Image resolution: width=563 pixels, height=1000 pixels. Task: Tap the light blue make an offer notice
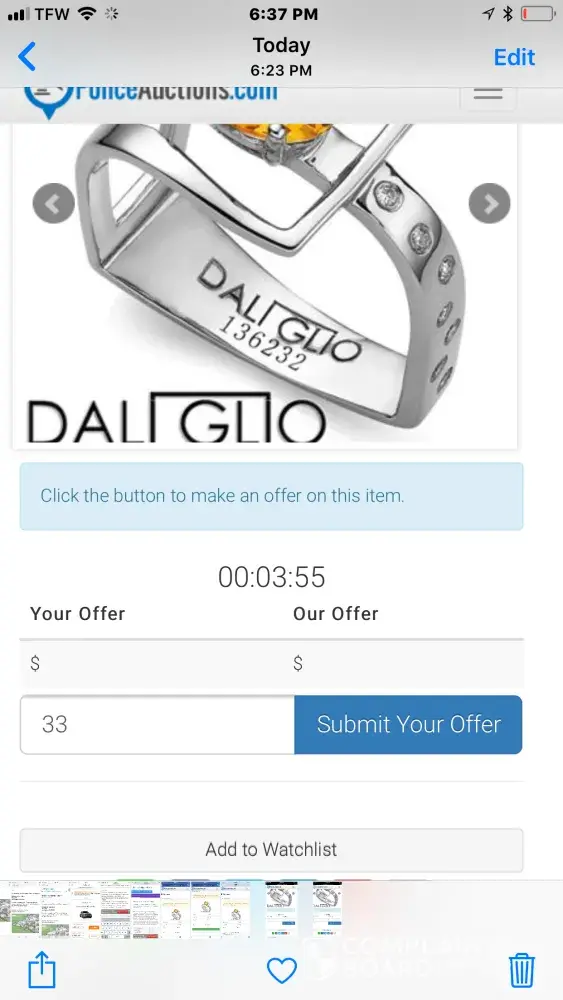click(x=272, y=496)
